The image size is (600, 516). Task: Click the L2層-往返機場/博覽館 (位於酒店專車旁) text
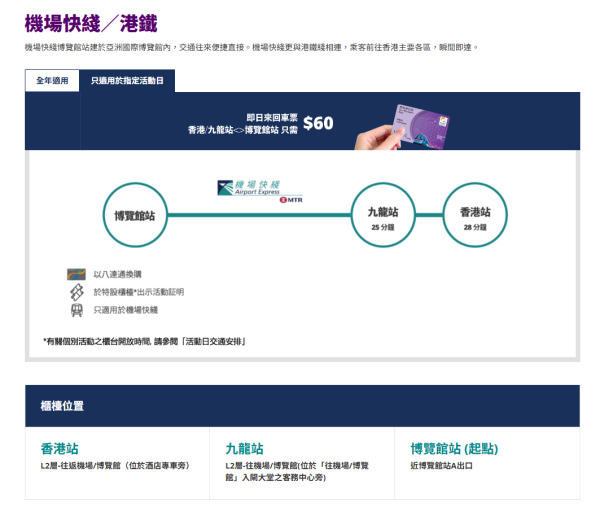click(115, 466)
